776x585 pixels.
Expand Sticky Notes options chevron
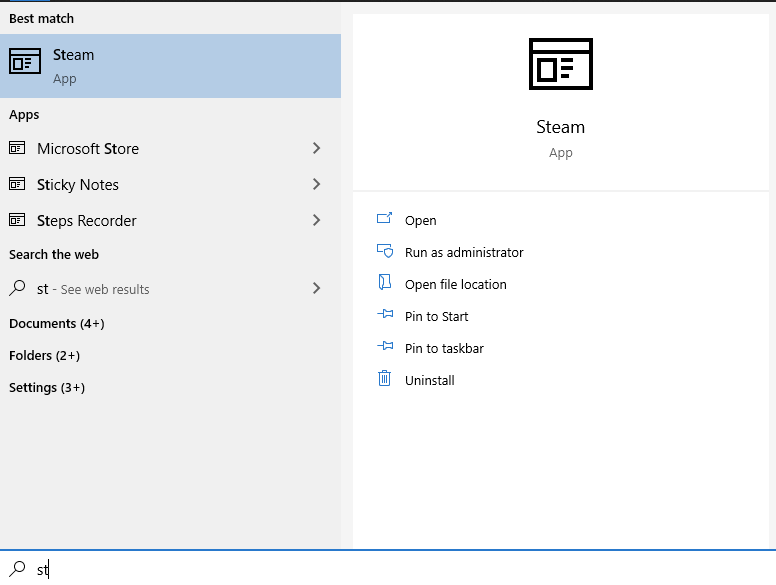point(317,184)
